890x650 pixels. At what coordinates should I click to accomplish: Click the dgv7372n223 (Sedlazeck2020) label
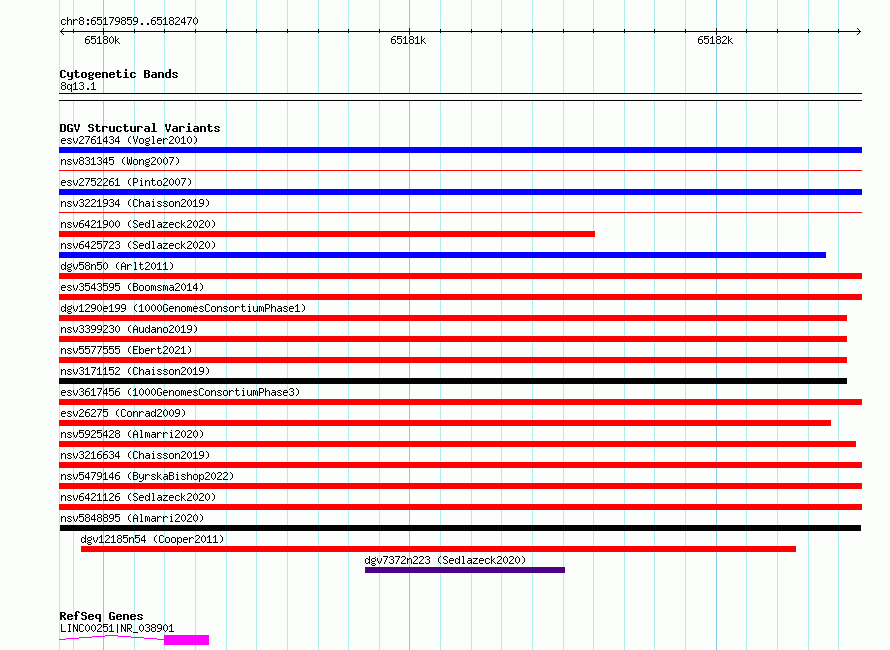pyautogui.click(x=445, y=560)
